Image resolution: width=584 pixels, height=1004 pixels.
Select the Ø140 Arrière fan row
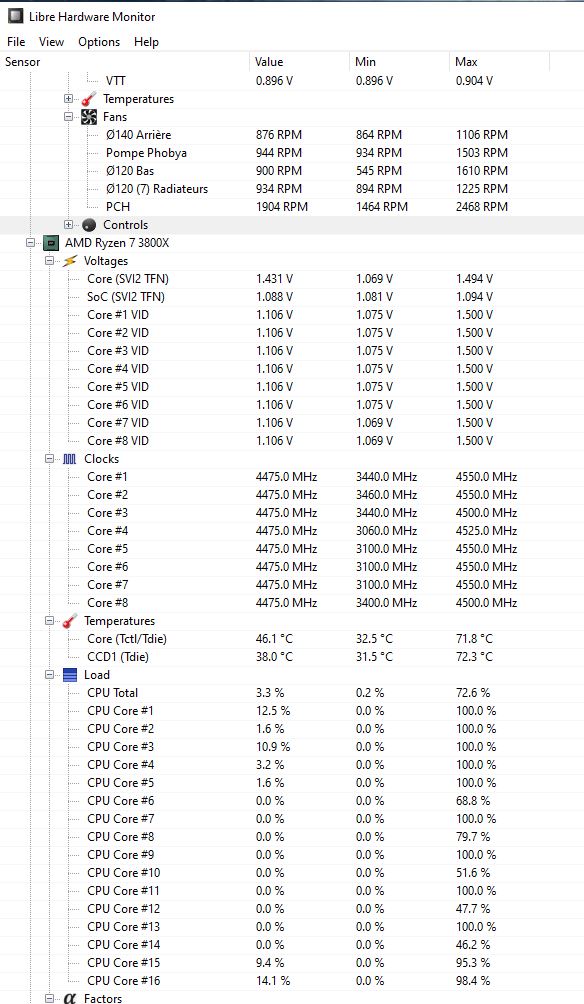coord(292,134)
